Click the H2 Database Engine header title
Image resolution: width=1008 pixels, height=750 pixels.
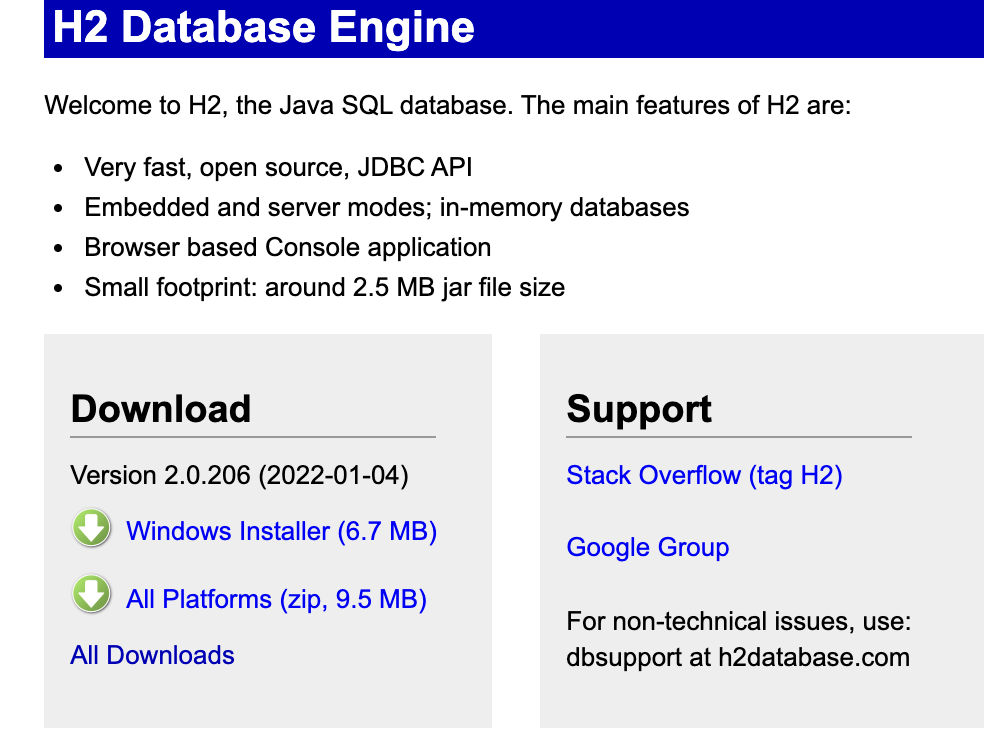[264, 27]
